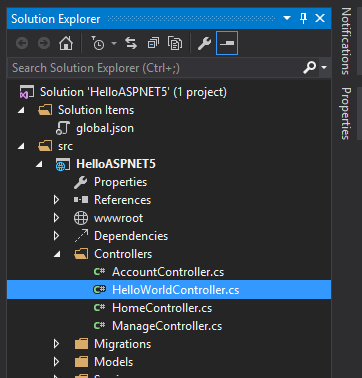Viewport: 362px width, 378px height.
Task: Expand the References node
Action: 57,200
